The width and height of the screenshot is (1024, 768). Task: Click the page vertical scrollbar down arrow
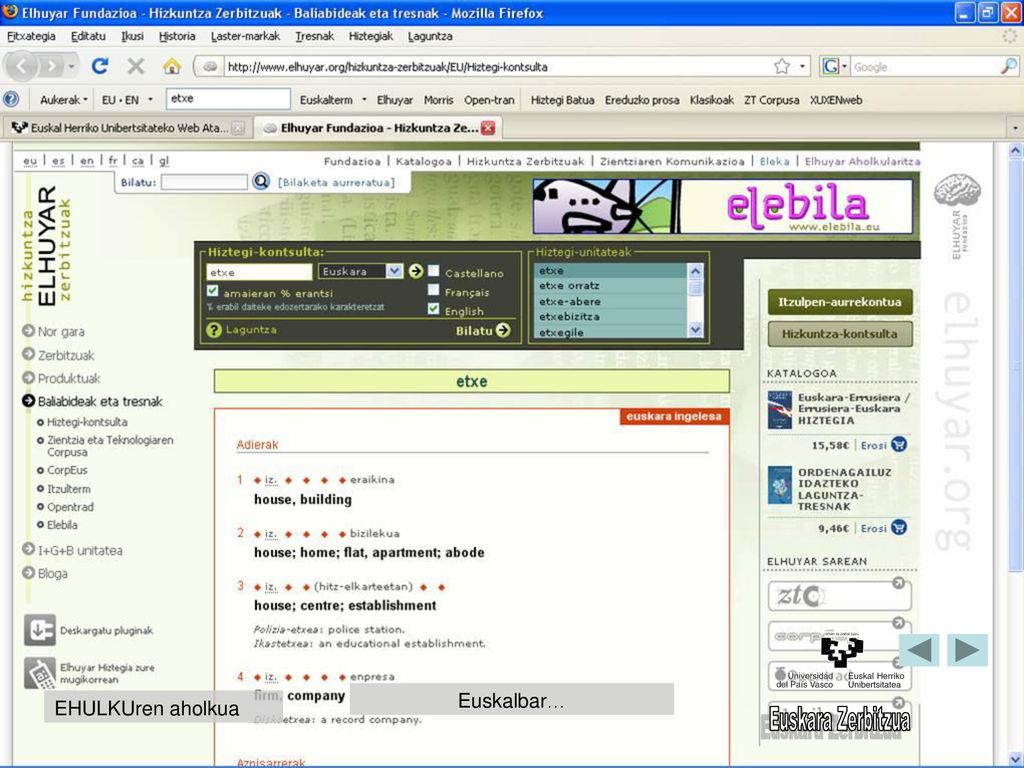pos(1016,758)
